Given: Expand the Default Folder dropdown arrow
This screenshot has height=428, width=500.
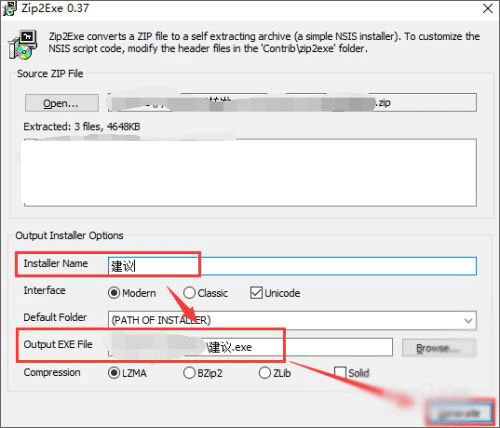Looking at the screenshot, I should (468, 321).
